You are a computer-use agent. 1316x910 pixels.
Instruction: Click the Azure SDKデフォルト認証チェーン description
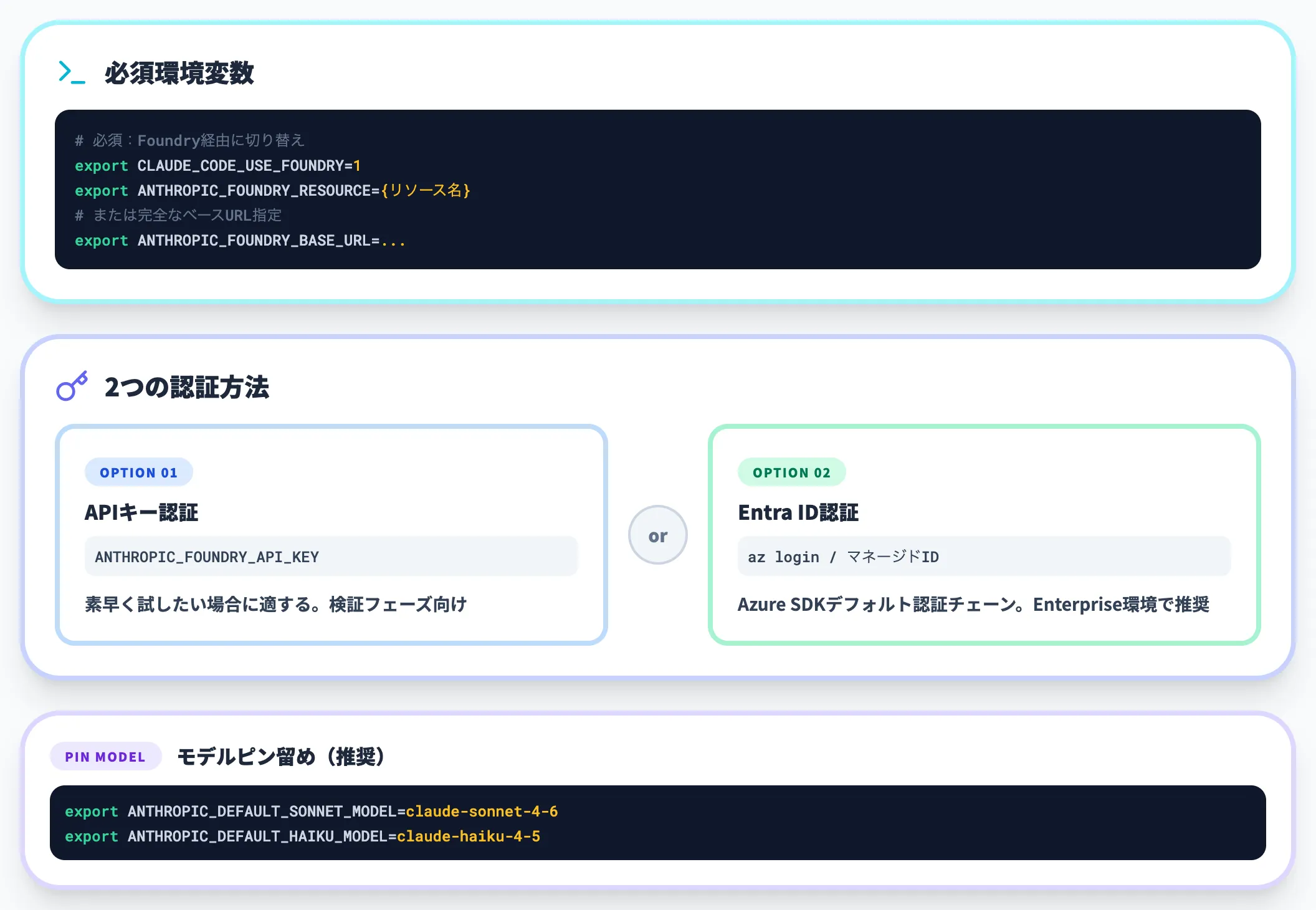point(973,604)
